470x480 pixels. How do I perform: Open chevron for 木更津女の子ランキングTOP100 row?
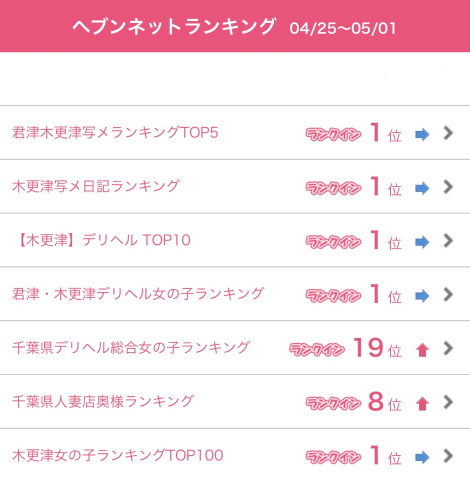point(448,456)
